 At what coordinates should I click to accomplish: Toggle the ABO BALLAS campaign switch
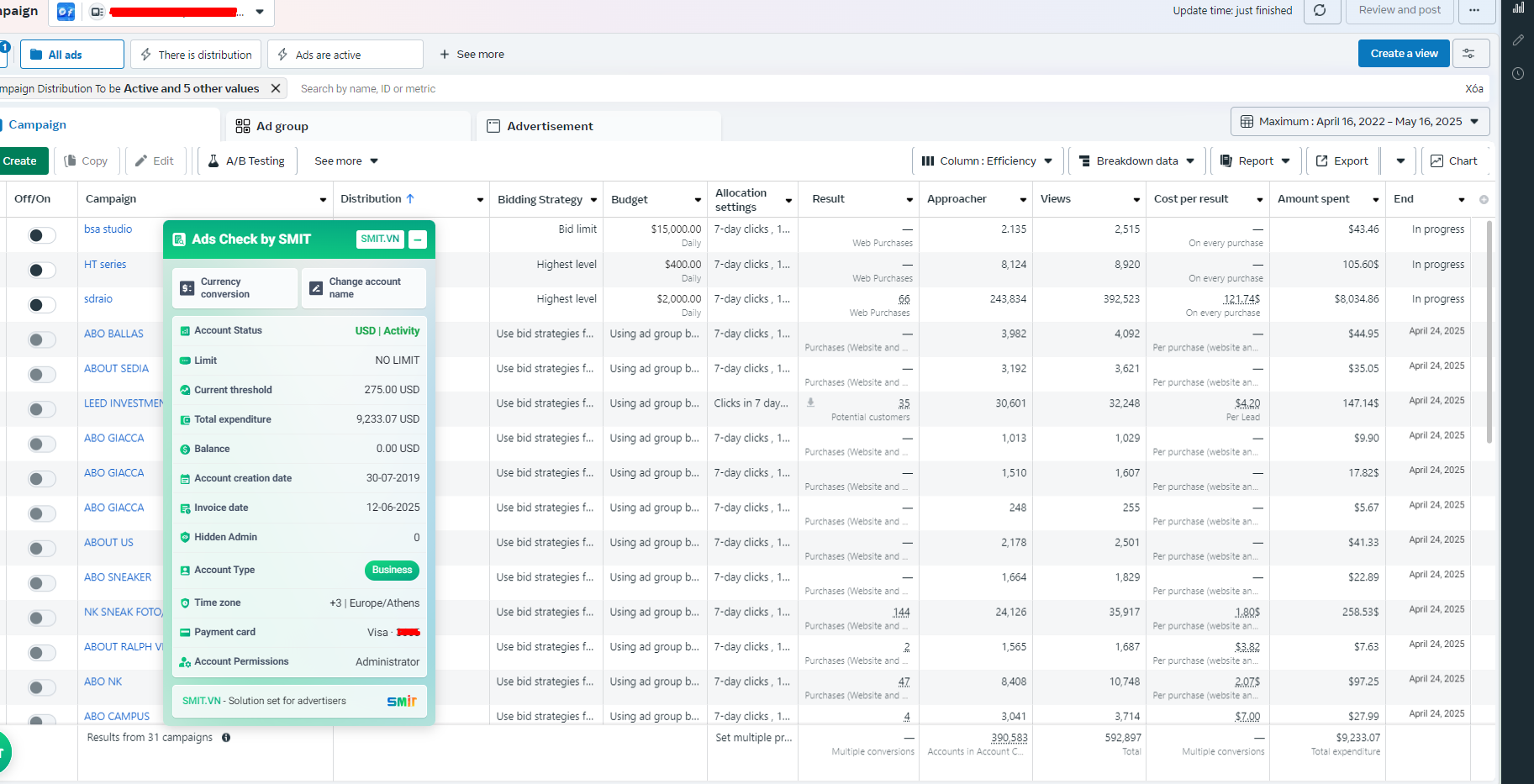click(42, 340)
